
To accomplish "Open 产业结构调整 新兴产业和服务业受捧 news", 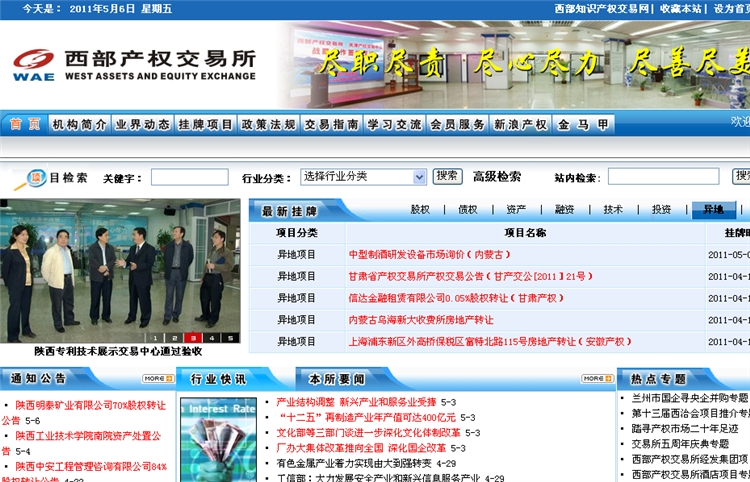I will pos(356,402).
